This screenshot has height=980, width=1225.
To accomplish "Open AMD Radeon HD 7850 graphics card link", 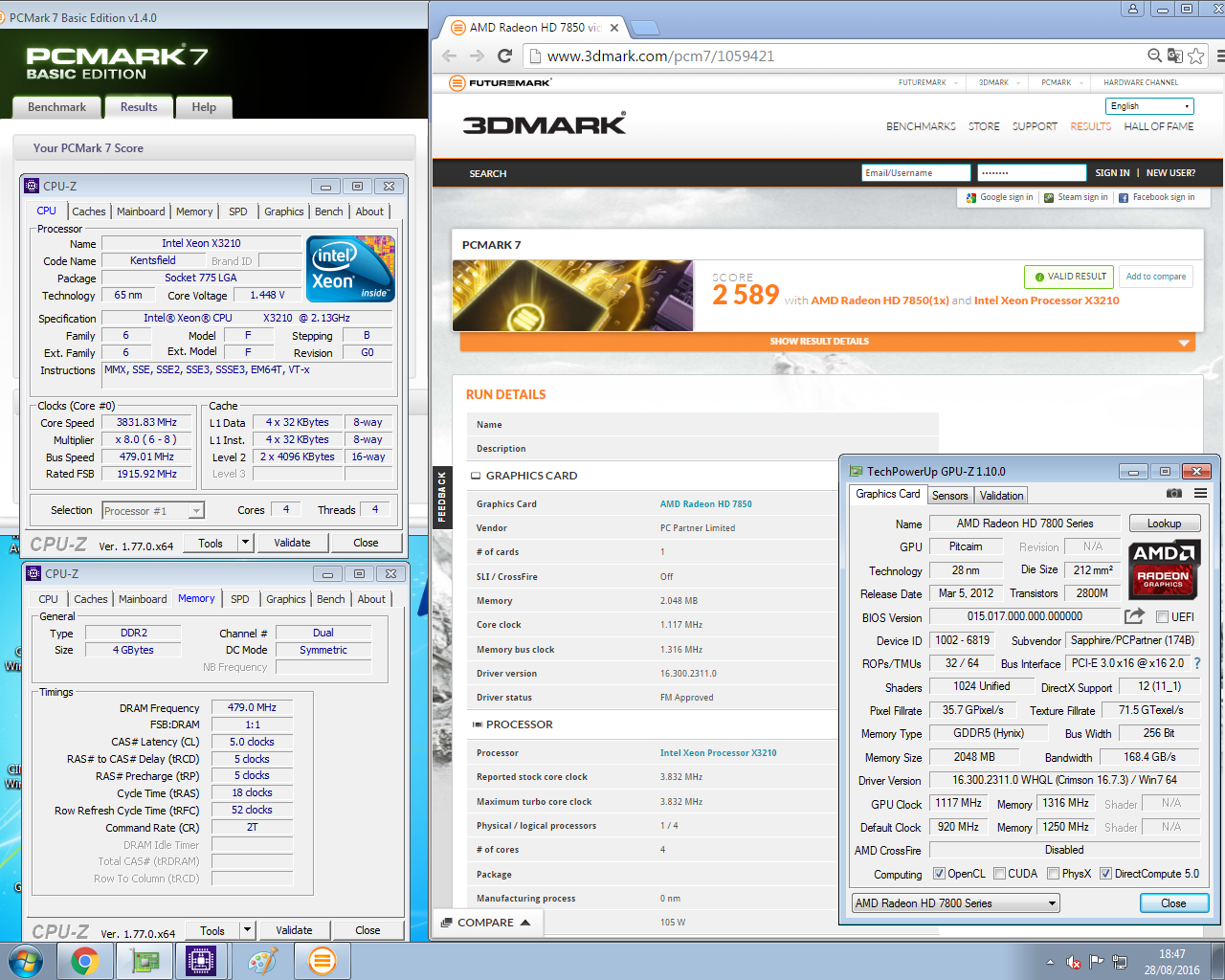I will (x=705, y=504).
